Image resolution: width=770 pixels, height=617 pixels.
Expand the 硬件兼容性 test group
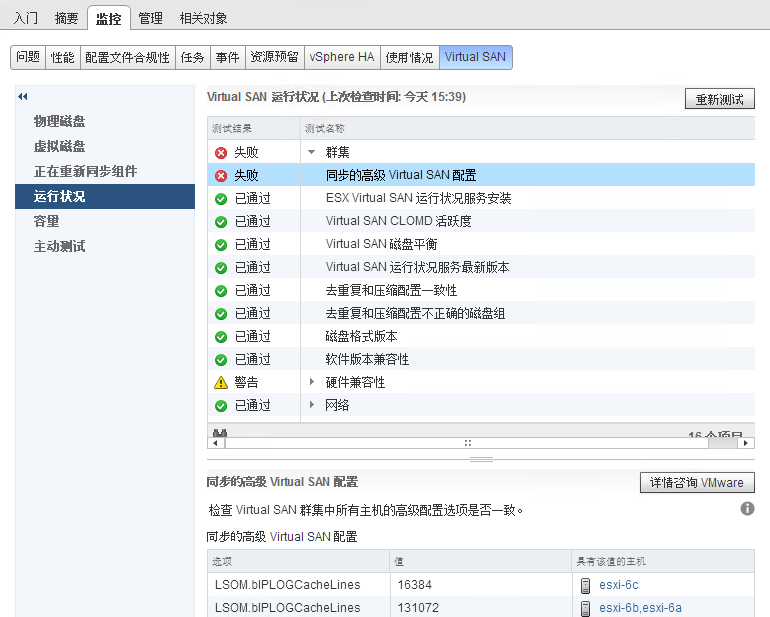(311, 382)
